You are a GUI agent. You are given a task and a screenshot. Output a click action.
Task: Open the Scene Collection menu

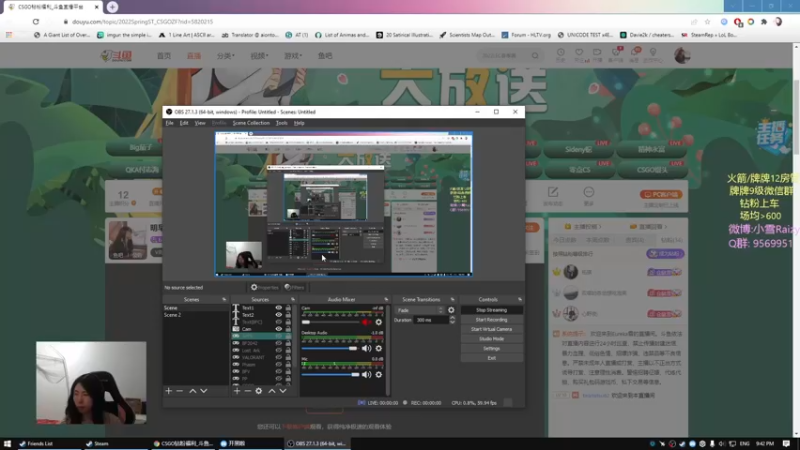tap(251, 123)
